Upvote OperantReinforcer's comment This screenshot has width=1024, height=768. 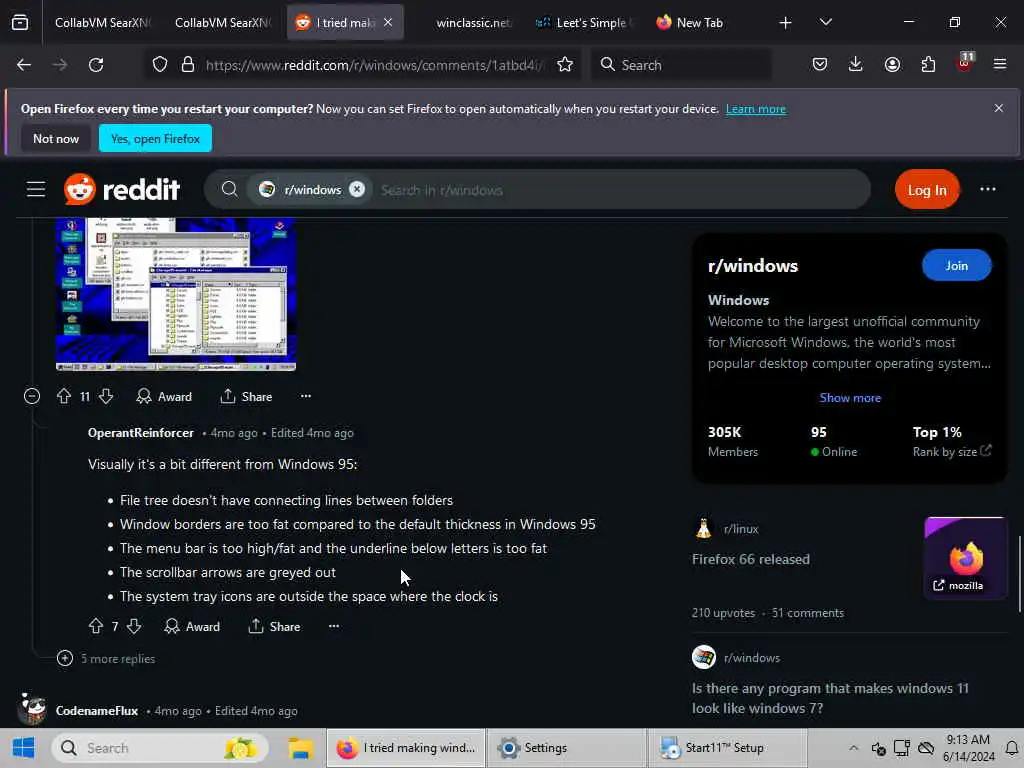(96, 626)
